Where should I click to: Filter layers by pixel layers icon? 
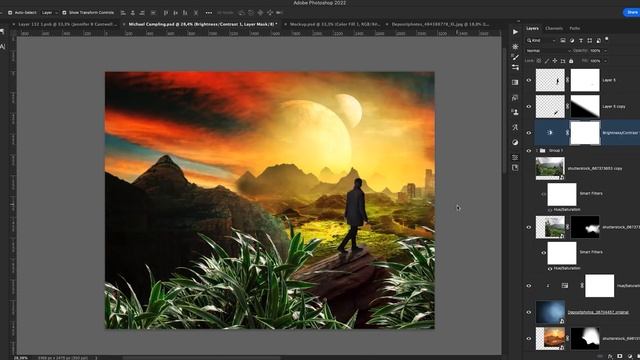coord(563,40)
